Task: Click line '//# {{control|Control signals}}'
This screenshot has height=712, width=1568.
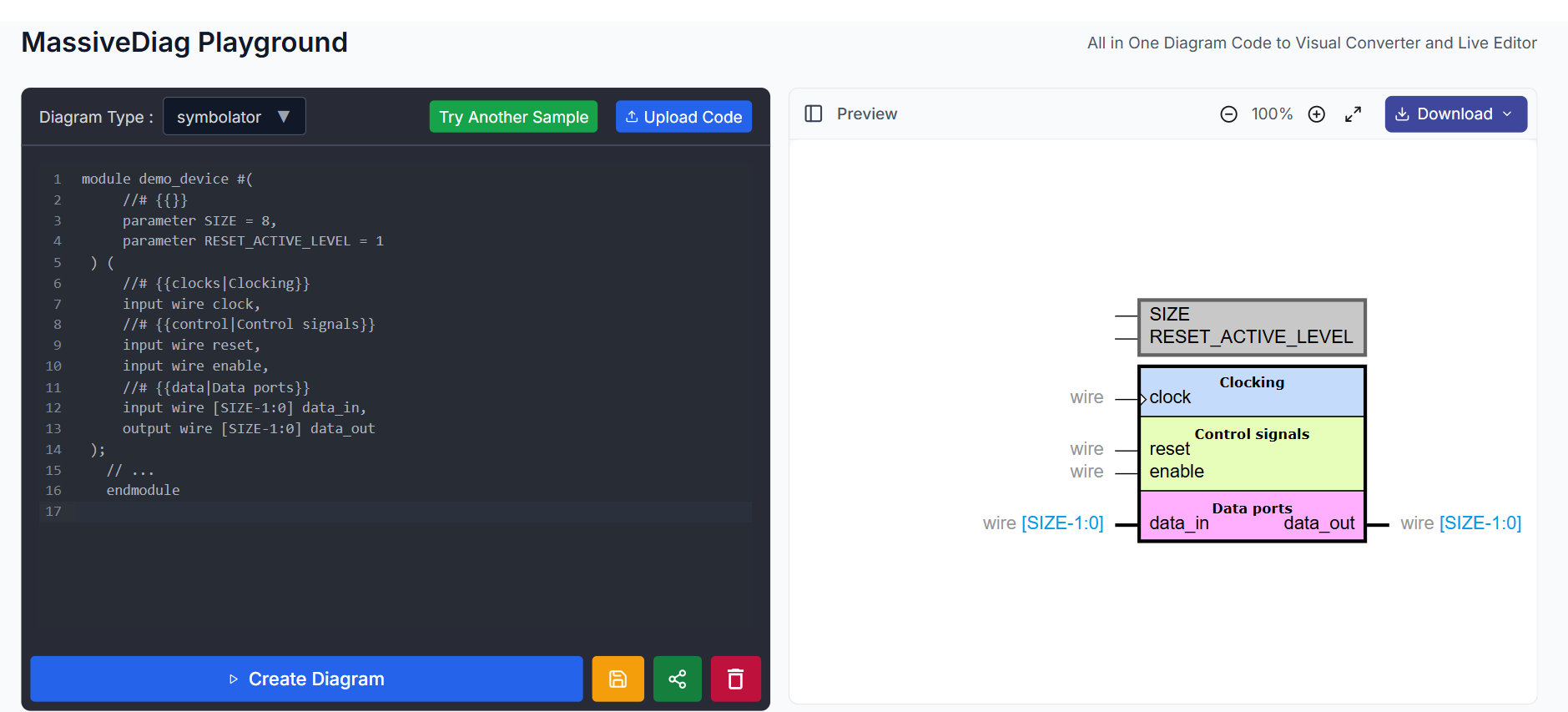Action: (x=249, y=324)
